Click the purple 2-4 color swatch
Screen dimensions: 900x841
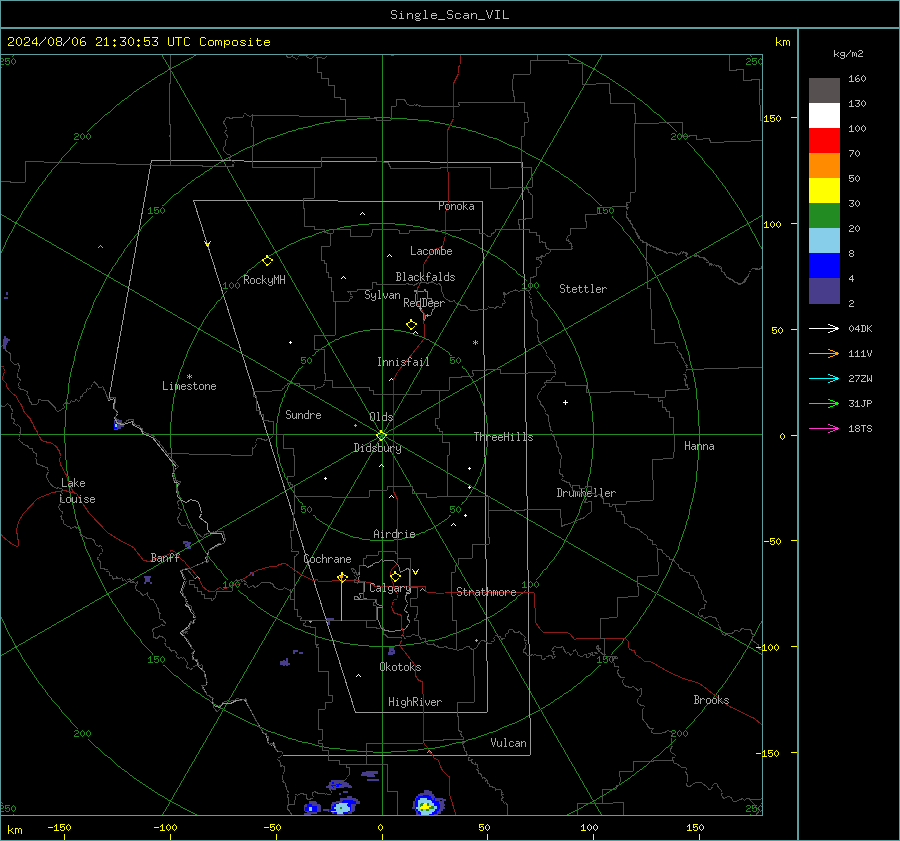824,290
